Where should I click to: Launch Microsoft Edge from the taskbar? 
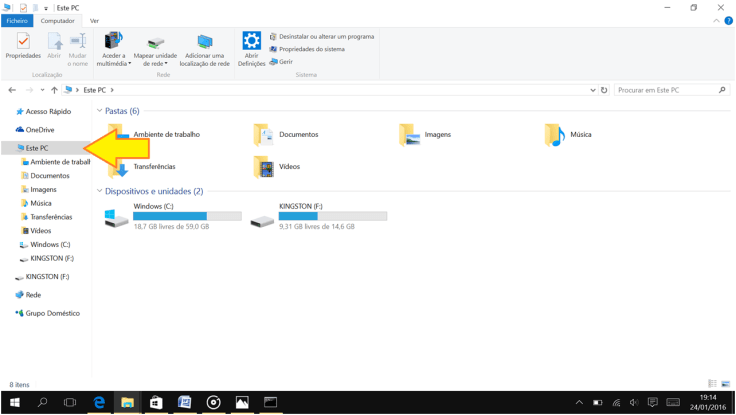tap(99, 402)
